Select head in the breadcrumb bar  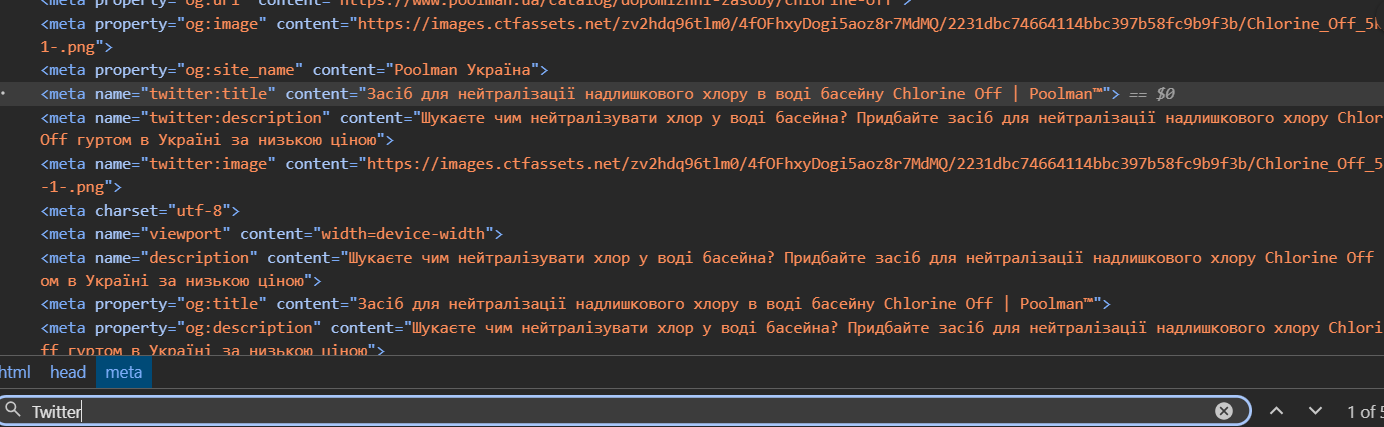68,372
